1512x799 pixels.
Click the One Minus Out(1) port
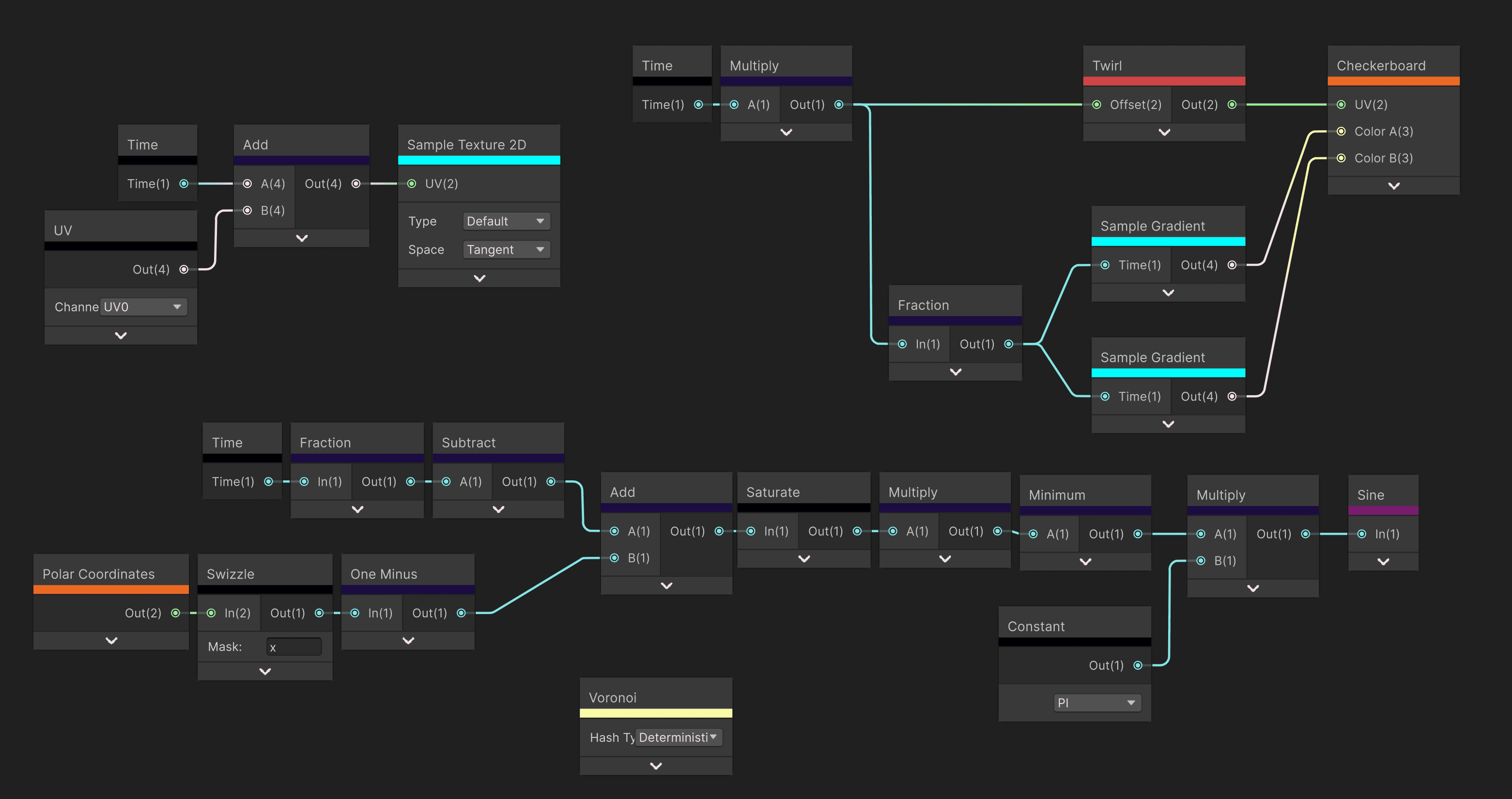tap(462, 613)
